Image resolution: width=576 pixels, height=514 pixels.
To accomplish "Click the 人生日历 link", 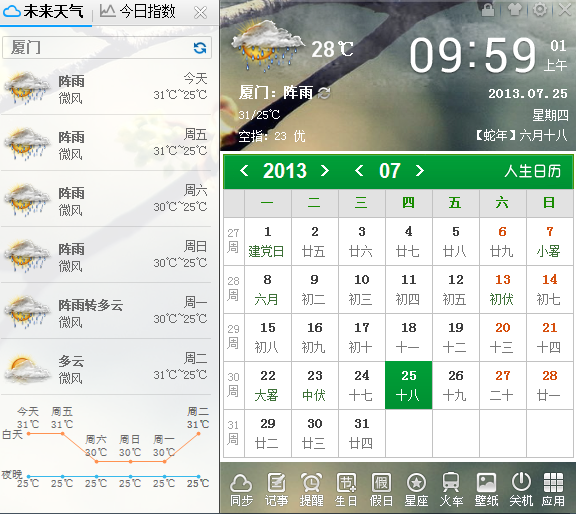I will click(x=533, y=171).
